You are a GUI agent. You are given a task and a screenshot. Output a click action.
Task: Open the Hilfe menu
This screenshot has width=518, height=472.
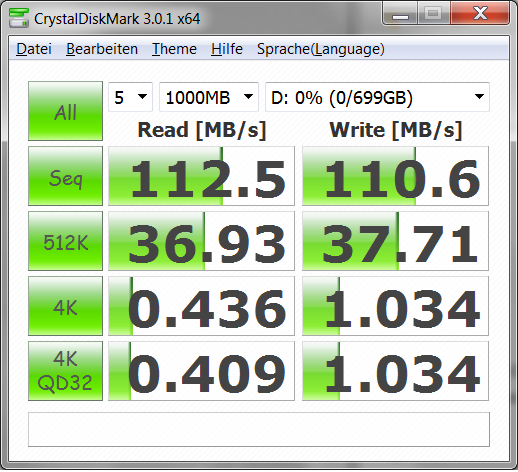227,49
